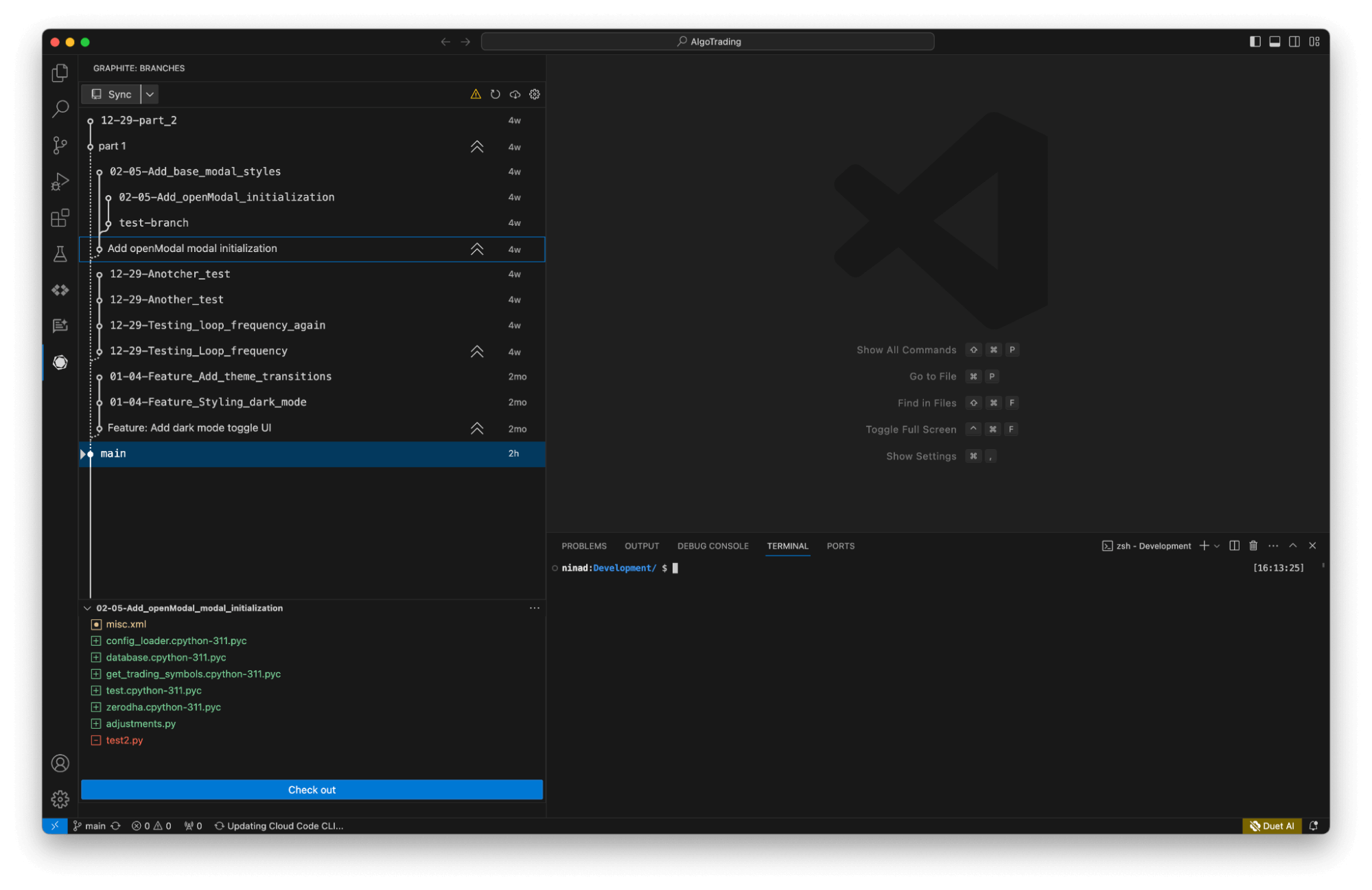This screenshot has width=1372, height=890.
Task: Switch to the OUTPUT tab
Action: (x=641, y=545)
